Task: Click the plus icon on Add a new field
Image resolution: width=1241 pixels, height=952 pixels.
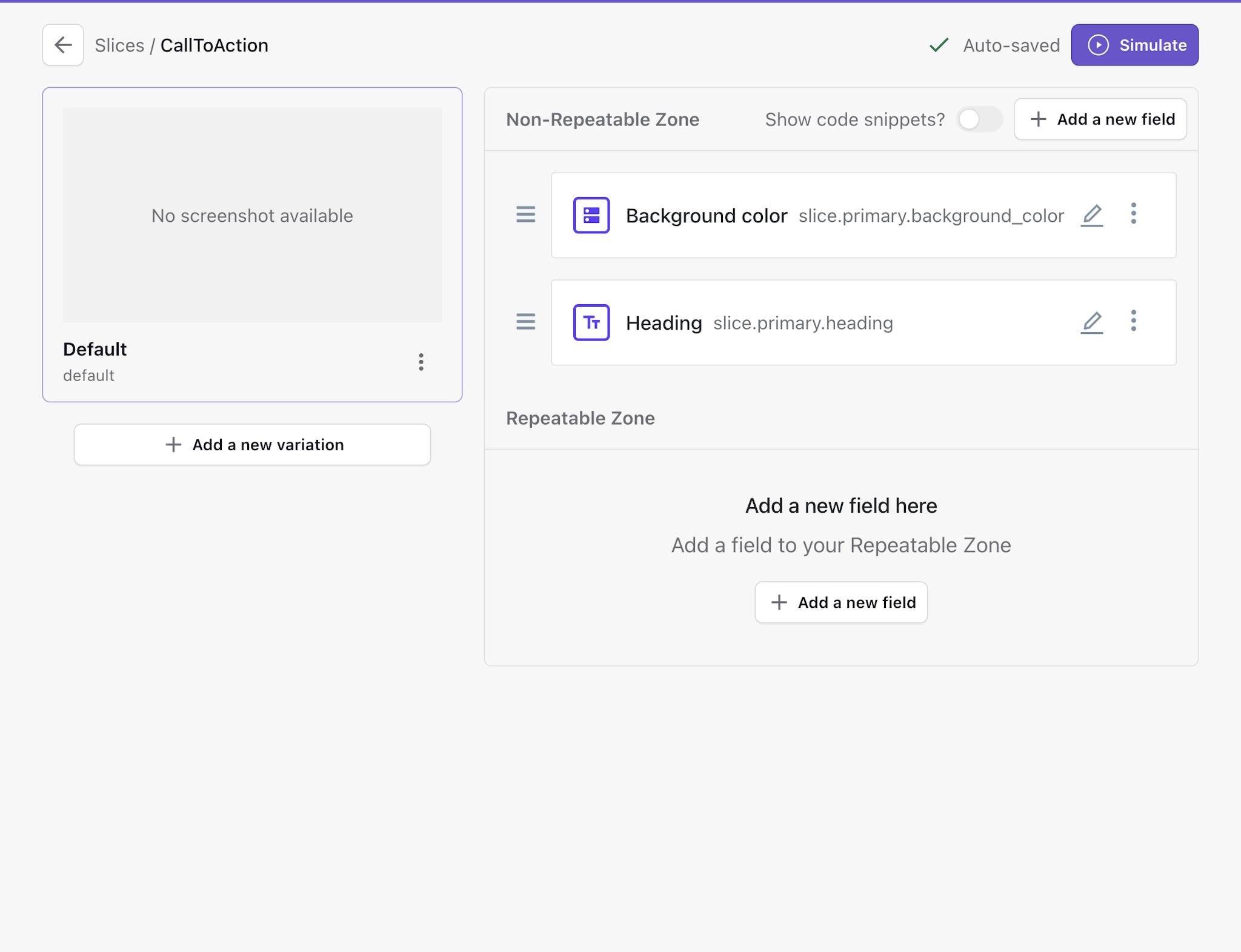Action: (x=1038, y=119)
